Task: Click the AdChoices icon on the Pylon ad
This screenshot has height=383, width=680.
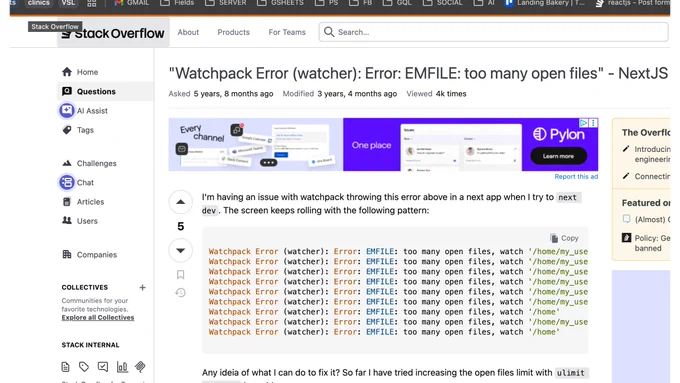Action: (x=584, y=123)
